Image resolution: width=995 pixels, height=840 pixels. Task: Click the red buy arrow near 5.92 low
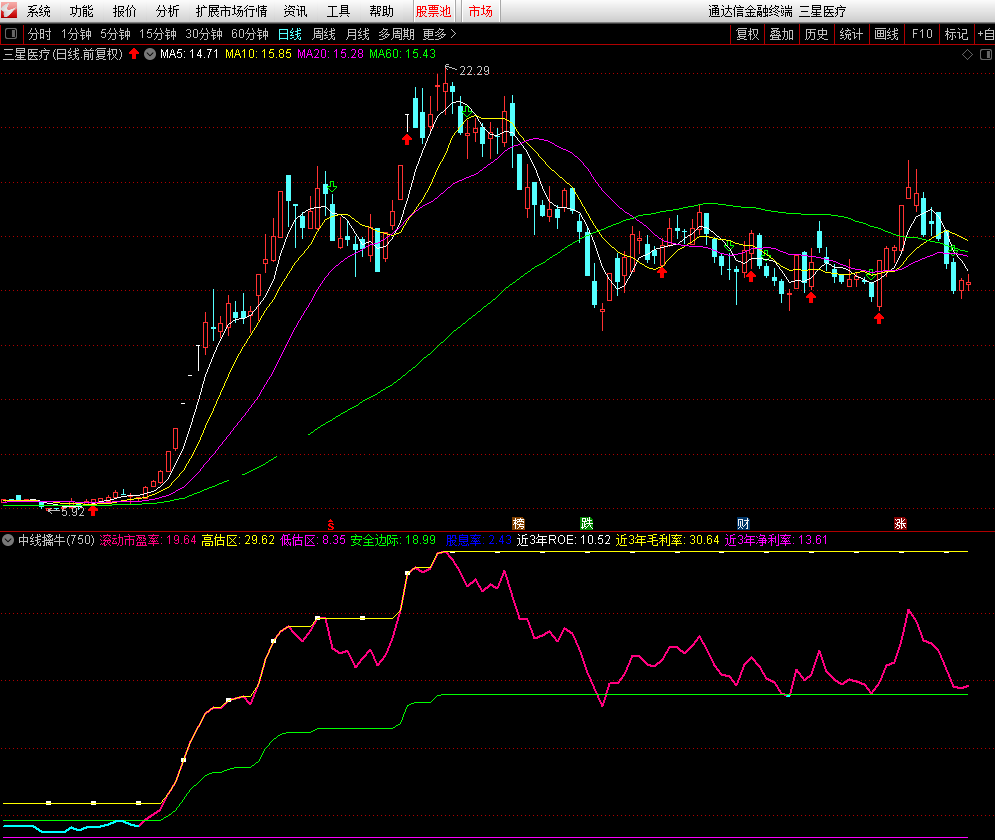click(x=93, y=510)
